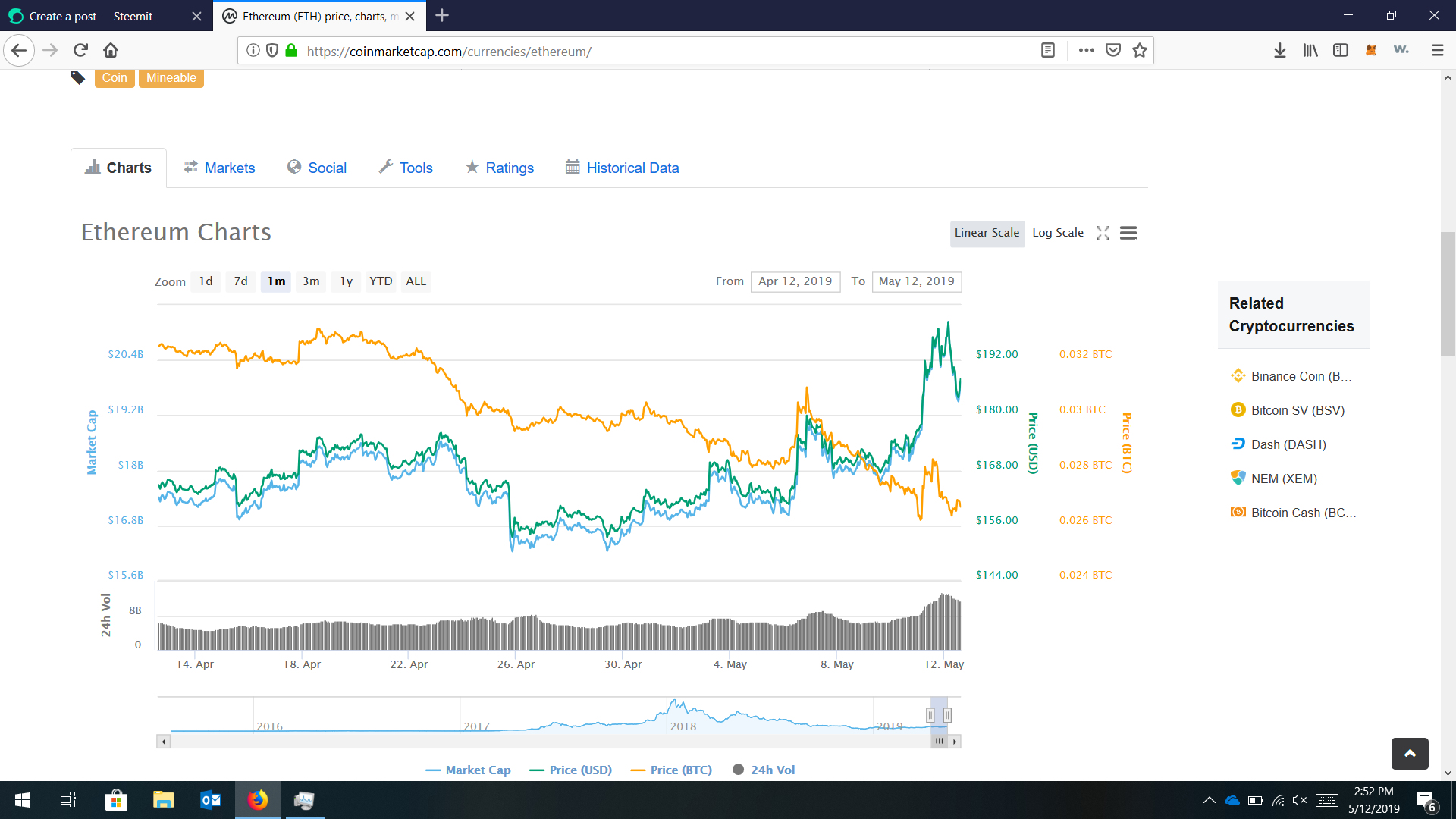Open the chart fullscreen icon
The height and width of the screenshot is (819, 1456).
click(x=1103, y=233)
